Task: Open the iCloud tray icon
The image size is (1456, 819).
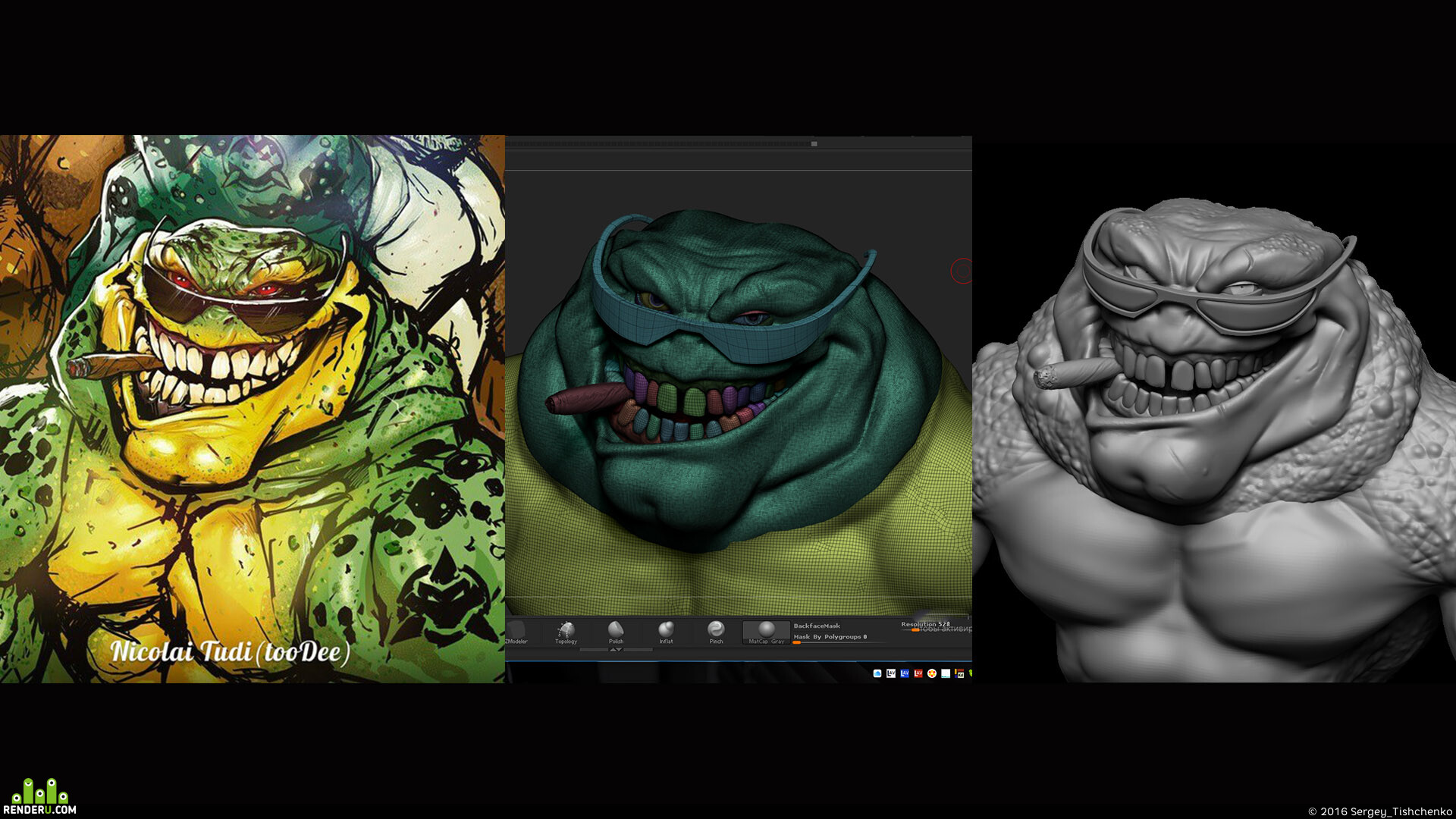Action: point(877,673)
